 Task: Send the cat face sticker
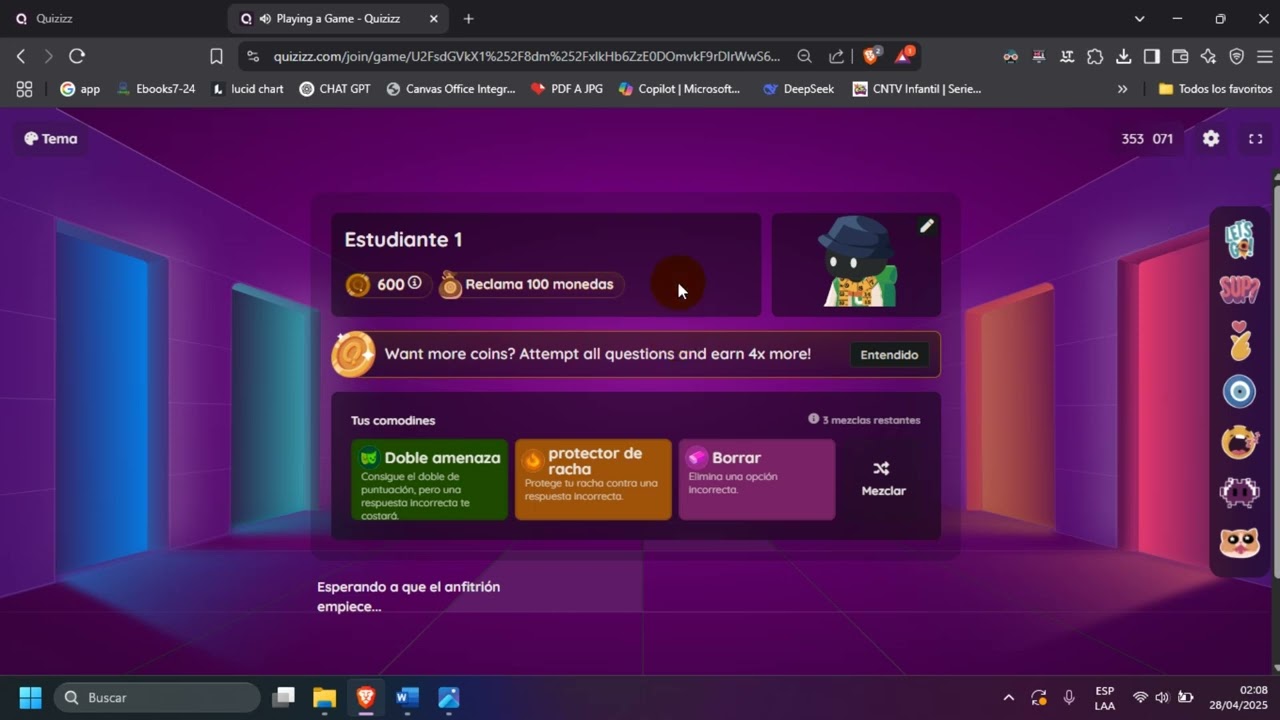point(1240,543)
